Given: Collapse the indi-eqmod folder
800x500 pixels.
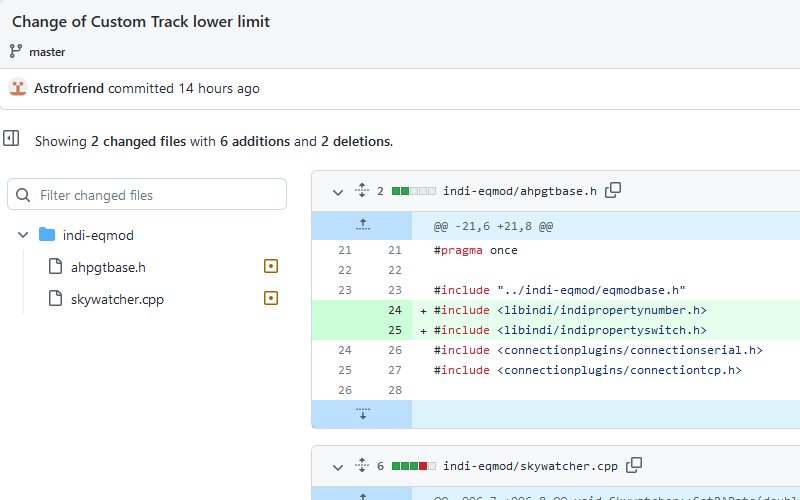Looking at the screenshot, I should pyautogui.click(x=23, y=235).
